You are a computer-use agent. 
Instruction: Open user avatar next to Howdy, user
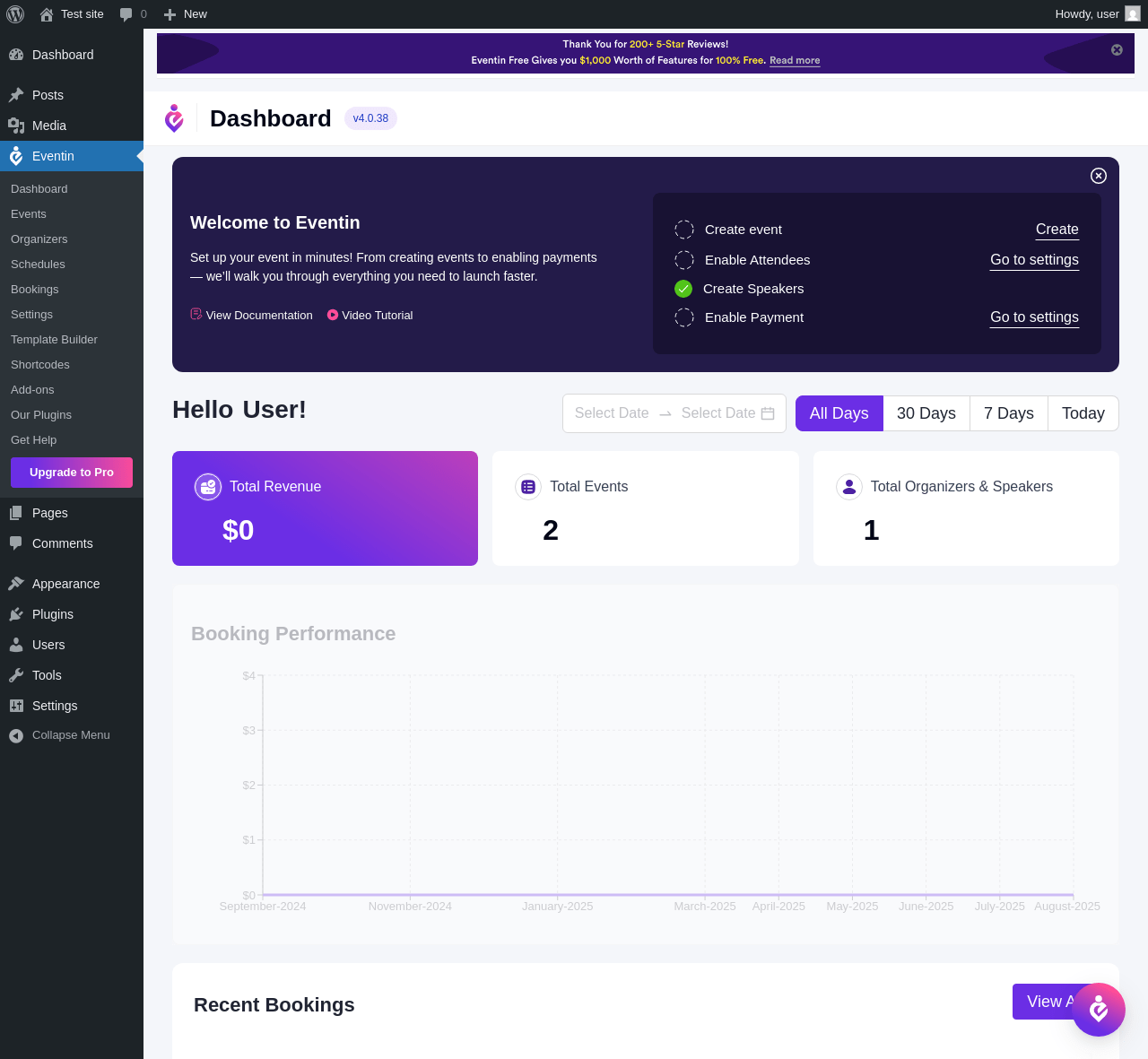[x=1133, y=14]
